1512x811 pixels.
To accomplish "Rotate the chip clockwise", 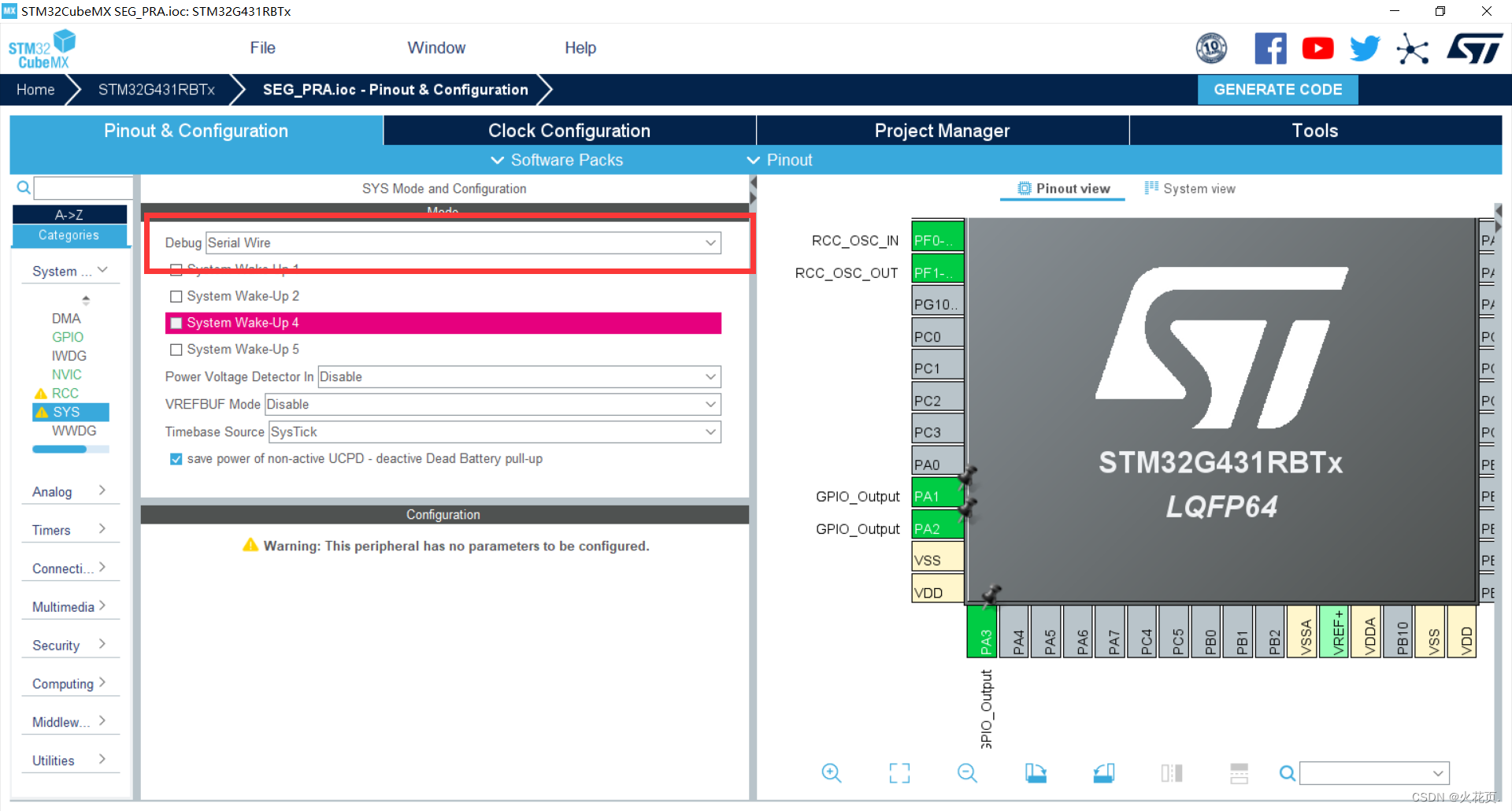I will (x=1036, y=773).
